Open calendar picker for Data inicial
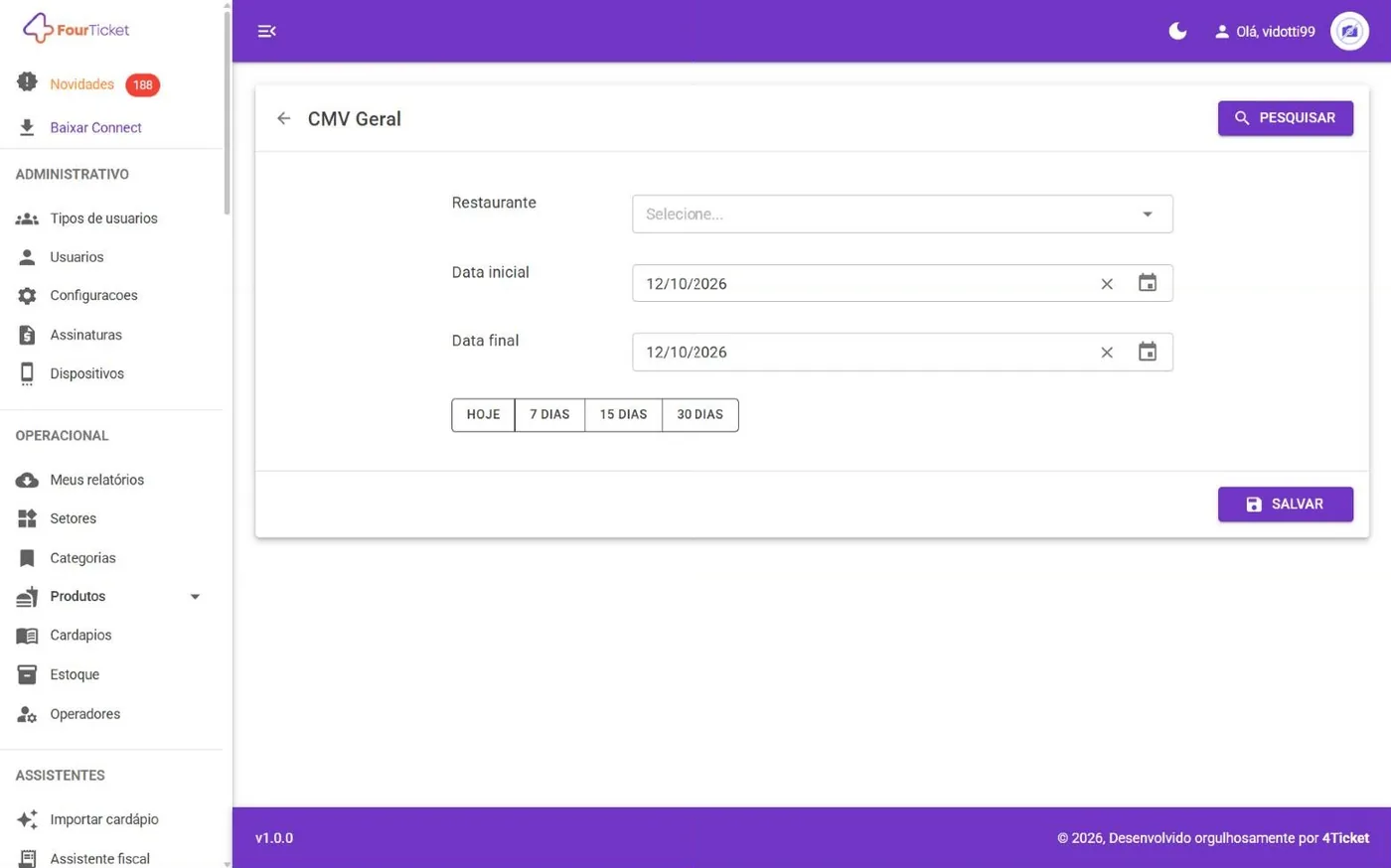The height and width of the screenshot is (868, 1391). [1148, 283]
